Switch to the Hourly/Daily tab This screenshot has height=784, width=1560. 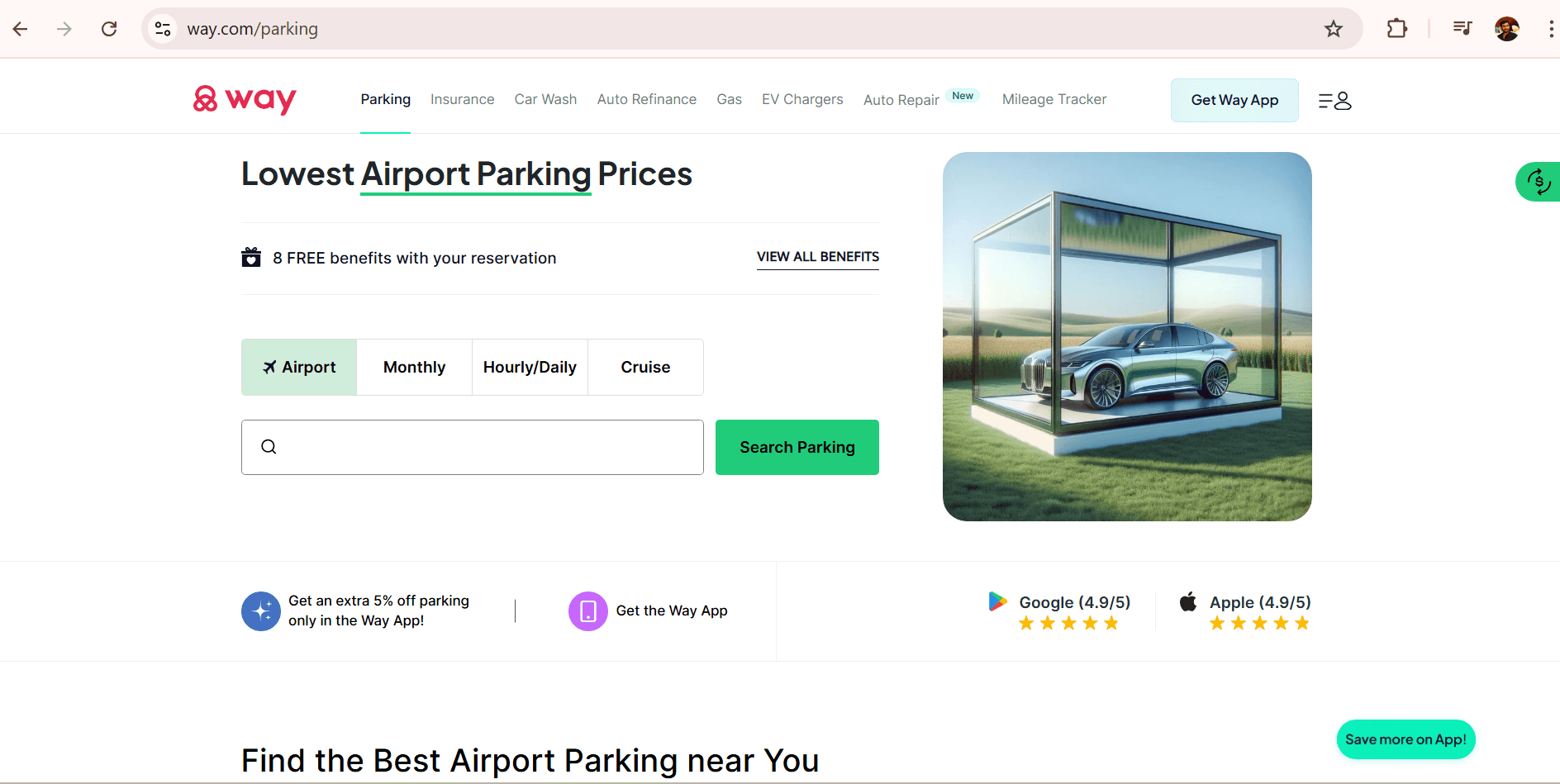(530, 367)
